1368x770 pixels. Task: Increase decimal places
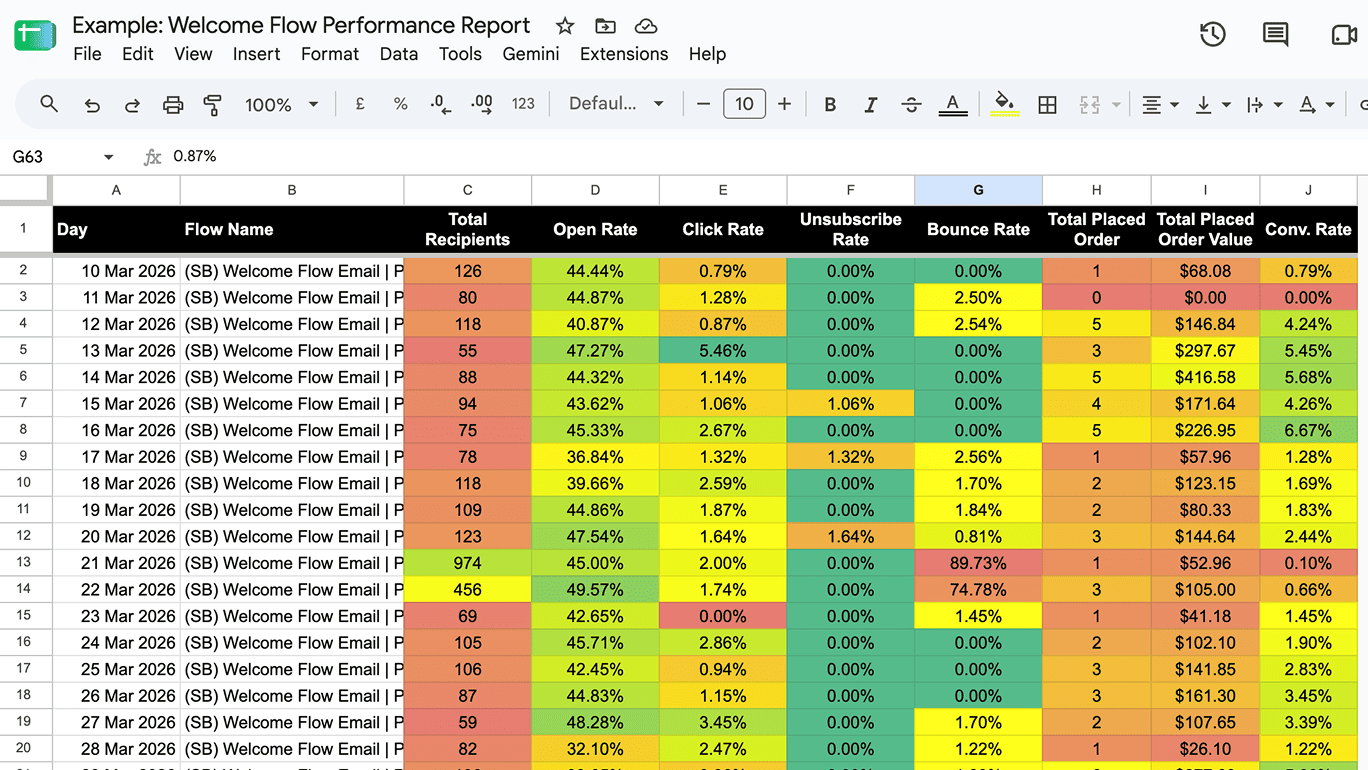tap(481, 104)
